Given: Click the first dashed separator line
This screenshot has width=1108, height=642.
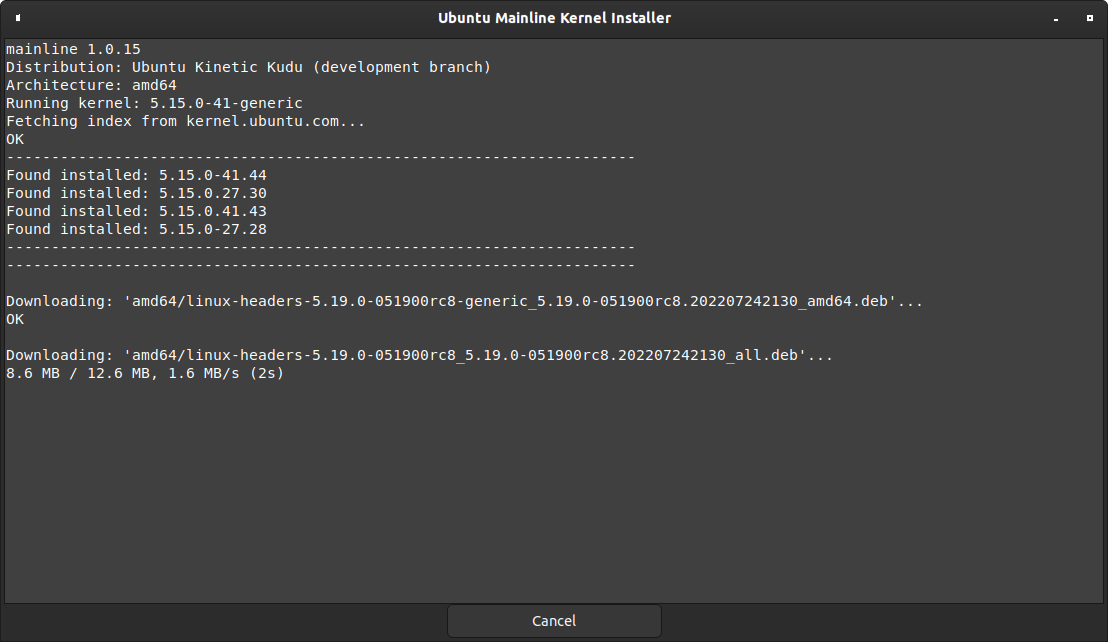Looking at the screenshot, I should [x=320, y=157].
